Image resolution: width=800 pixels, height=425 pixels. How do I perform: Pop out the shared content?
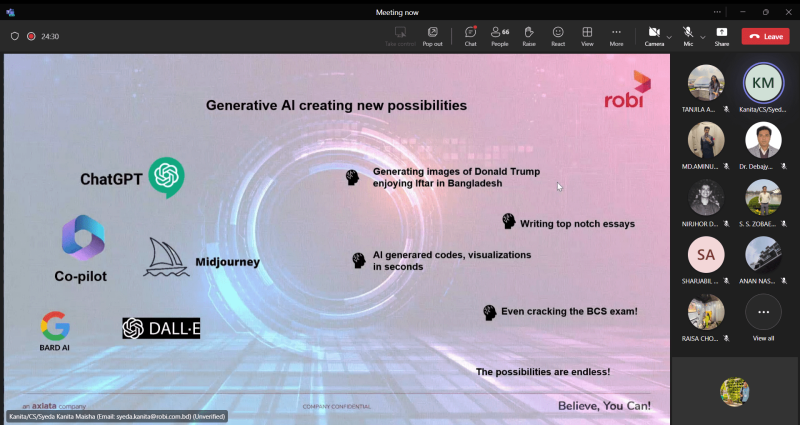[x=433, y=36]
